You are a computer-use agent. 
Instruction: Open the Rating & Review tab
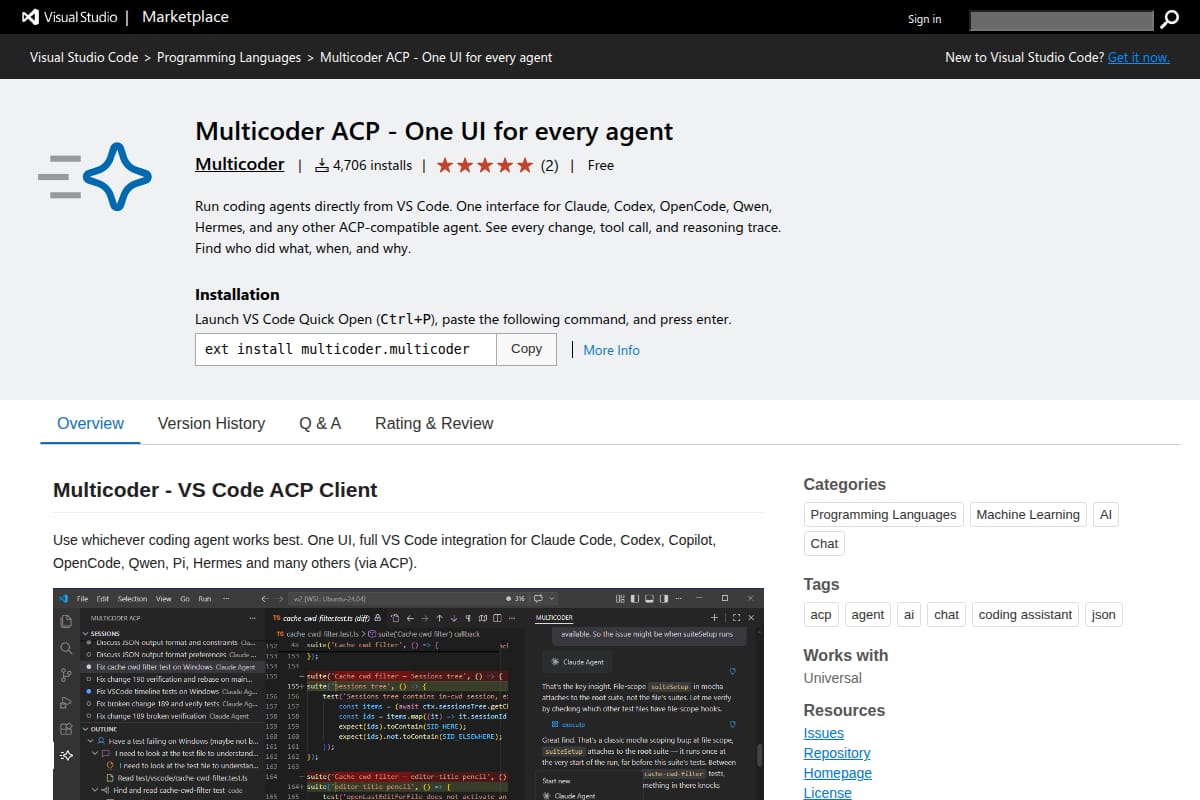[x=434, y=423]
